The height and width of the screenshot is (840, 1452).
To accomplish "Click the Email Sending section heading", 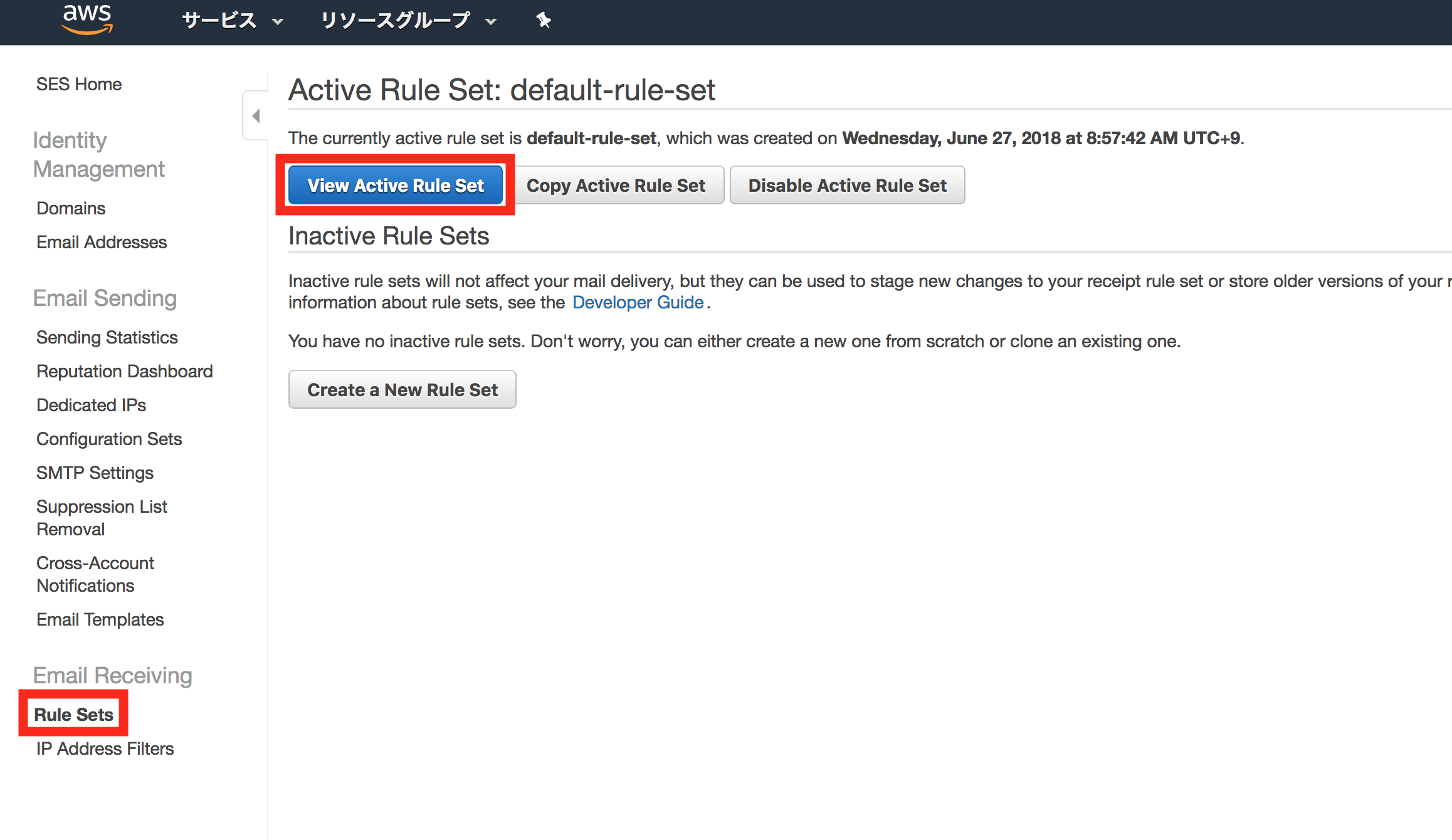I will click(x=105, y=298).
